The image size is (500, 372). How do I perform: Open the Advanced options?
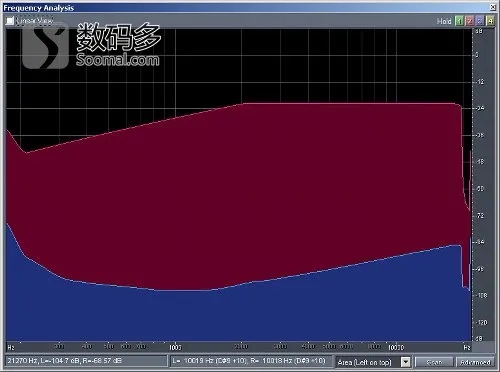(475, 362)
